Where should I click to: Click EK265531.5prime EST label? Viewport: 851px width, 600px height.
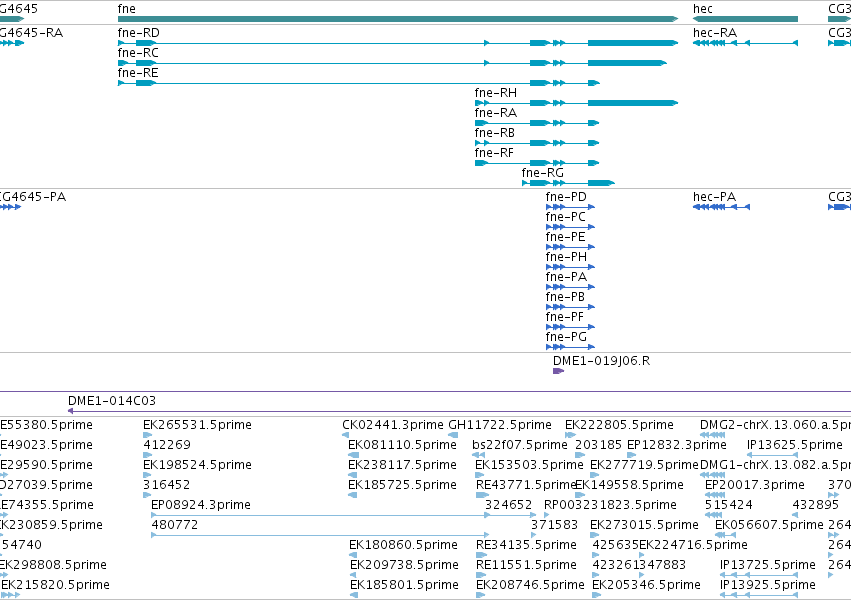(199, 425)
